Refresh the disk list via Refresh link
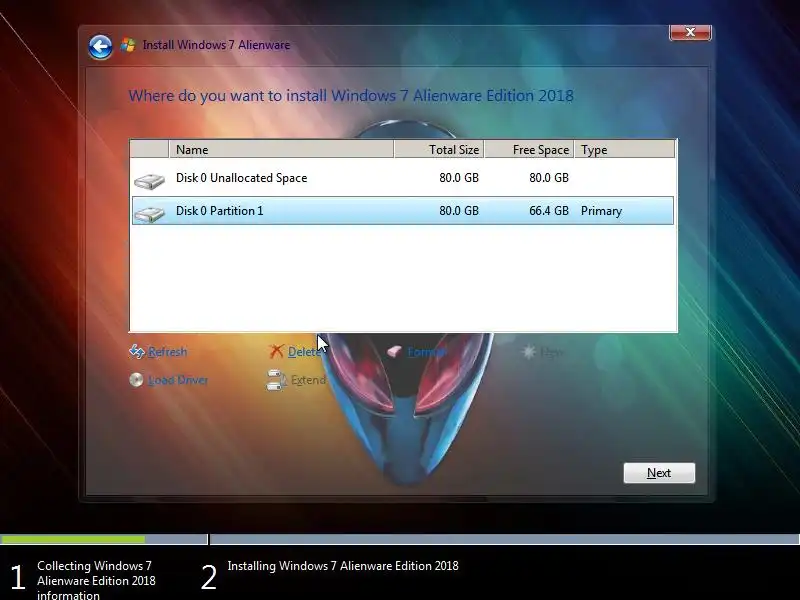This screenshot has width=800, height=600. (167, 352)
